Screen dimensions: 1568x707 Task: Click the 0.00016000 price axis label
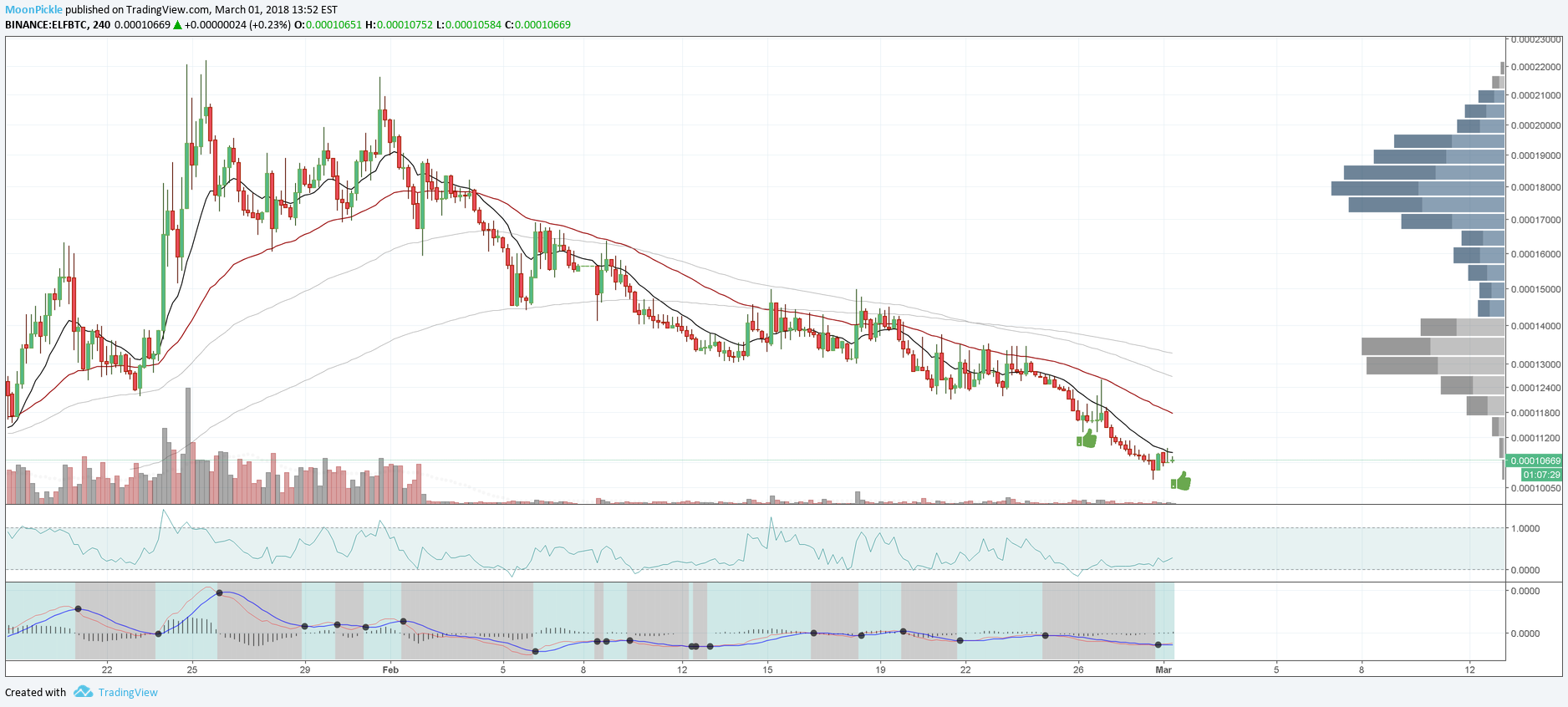(x=1535, y=254)
